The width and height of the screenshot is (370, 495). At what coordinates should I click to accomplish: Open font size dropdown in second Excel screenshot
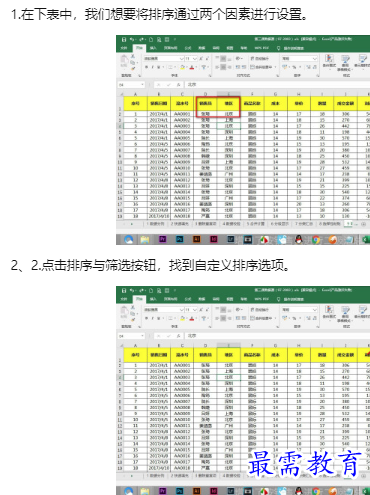click(195, 310)
